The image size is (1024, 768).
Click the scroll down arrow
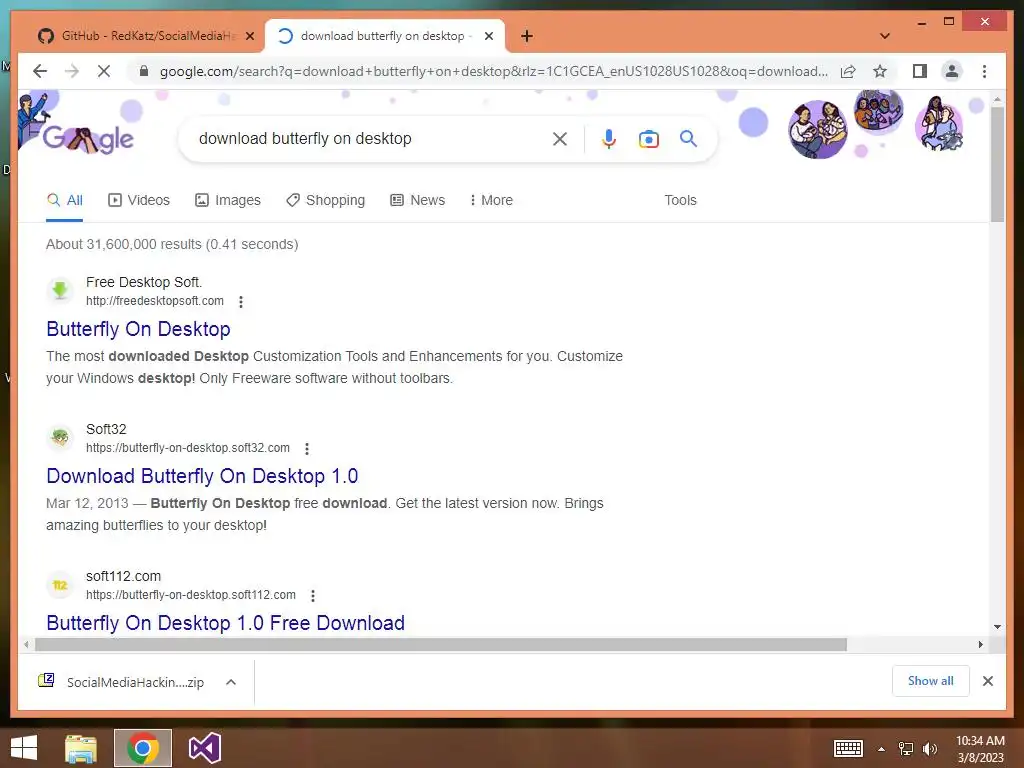coord(997,627)
